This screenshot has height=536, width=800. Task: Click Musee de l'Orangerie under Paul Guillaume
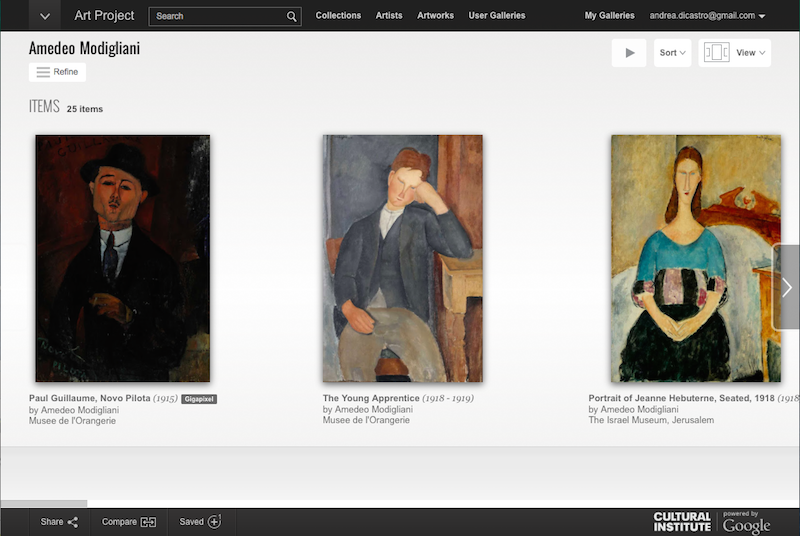(72, 421)
